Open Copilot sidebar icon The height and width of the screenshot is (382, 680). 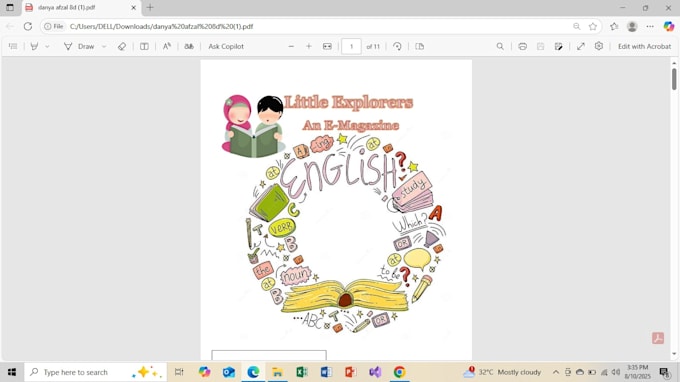[x=669, y=26]
